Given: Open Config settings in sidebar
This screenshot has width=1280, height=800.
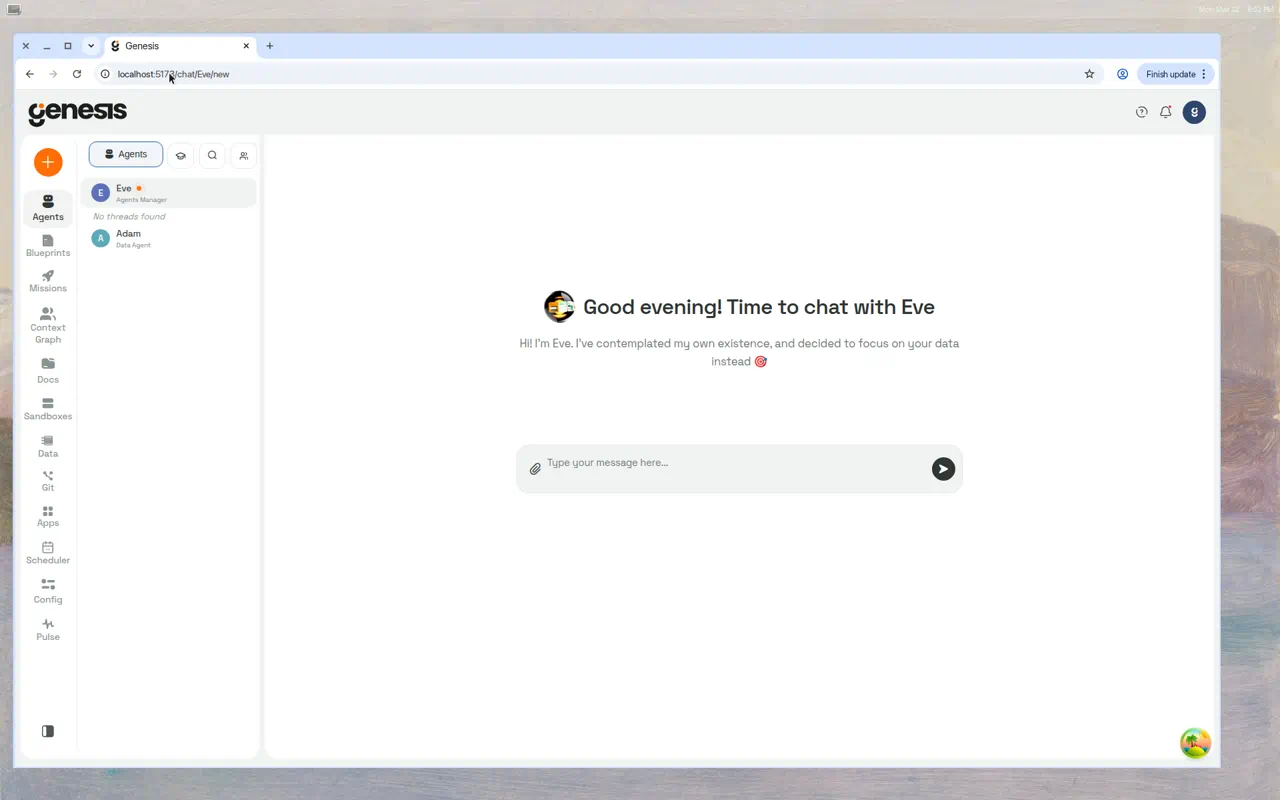Looking at the screenshot, I should 48,591.
